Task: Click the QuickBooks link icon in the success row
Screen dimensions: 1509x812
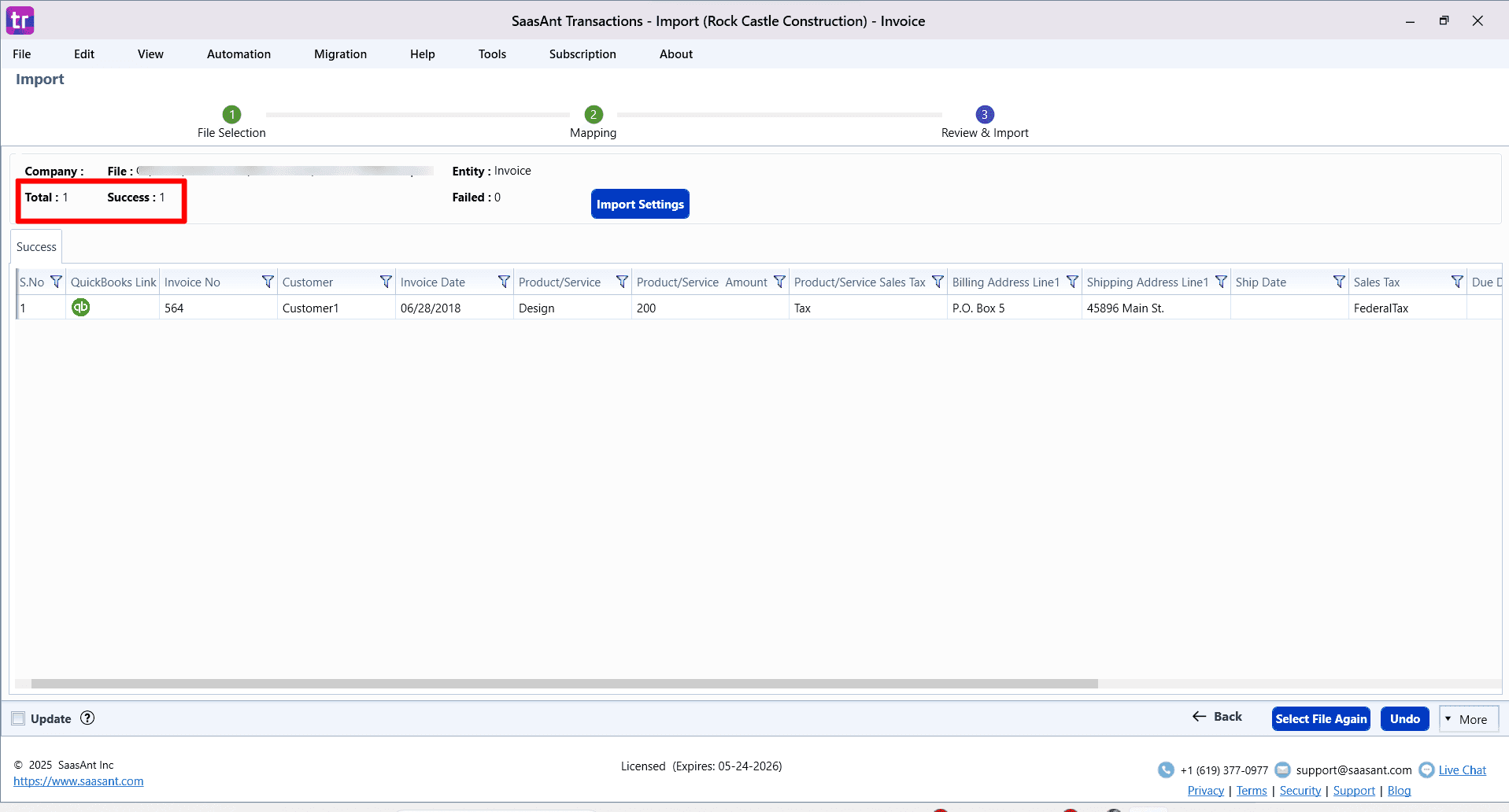Action: tap(81, 308)
